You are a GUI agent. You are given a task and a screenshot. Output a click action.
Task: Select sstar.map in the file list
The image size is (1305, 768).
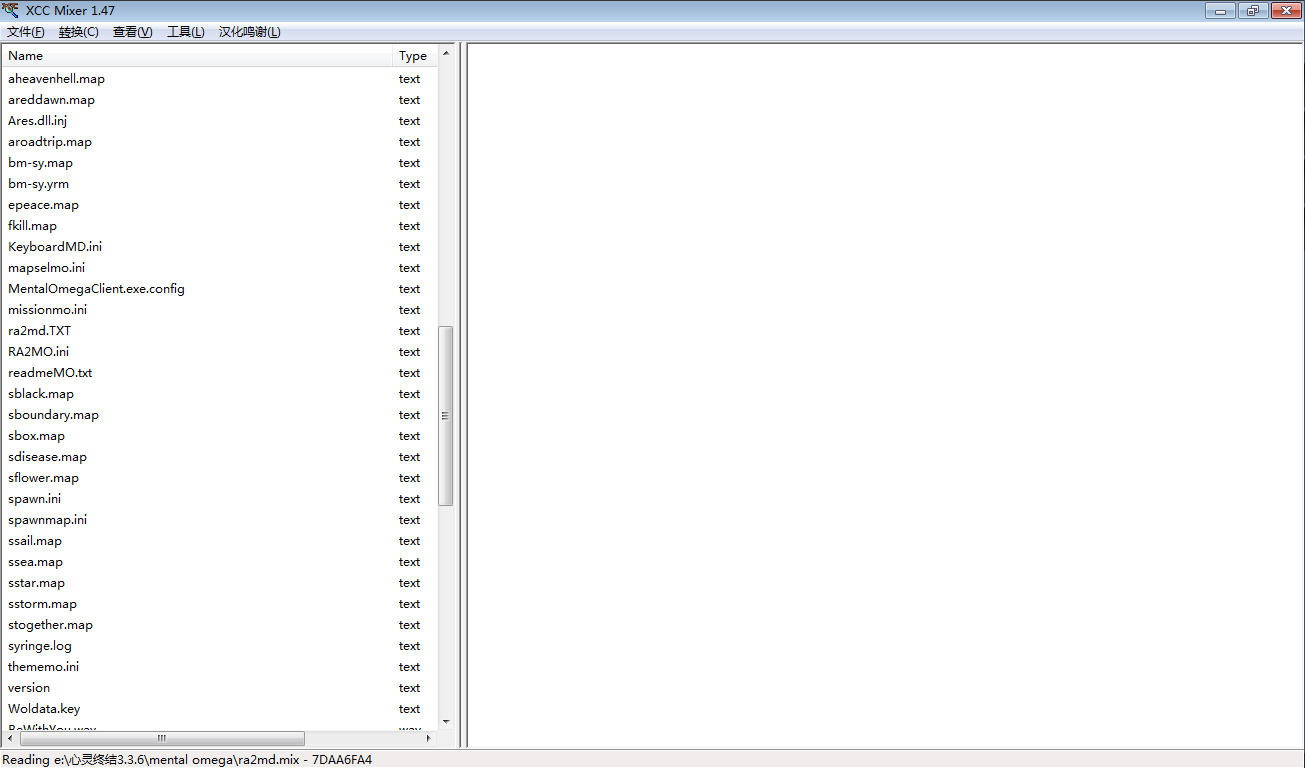(36, 583)
